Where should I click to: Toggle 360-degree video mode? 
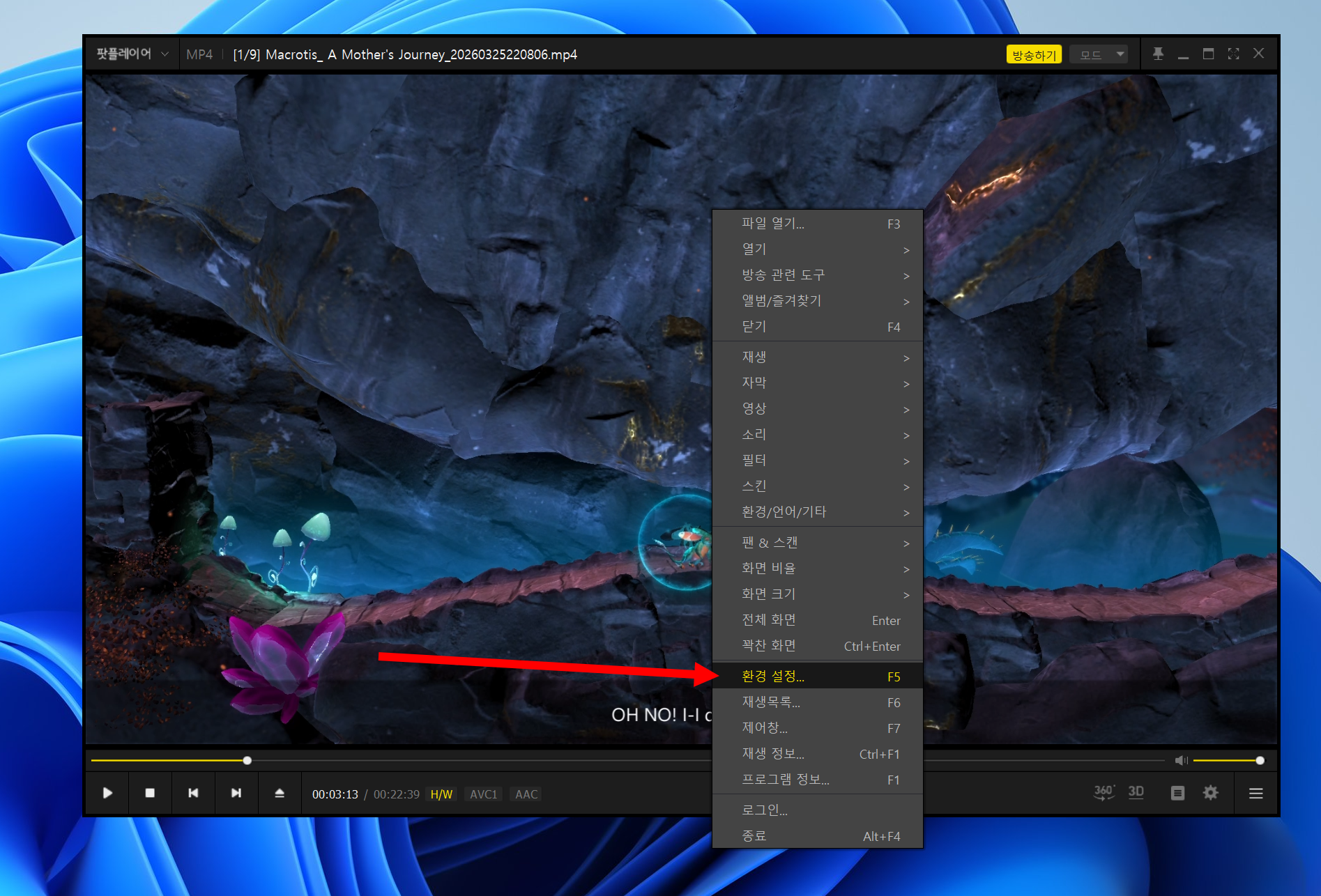[x=1104, y=792]
